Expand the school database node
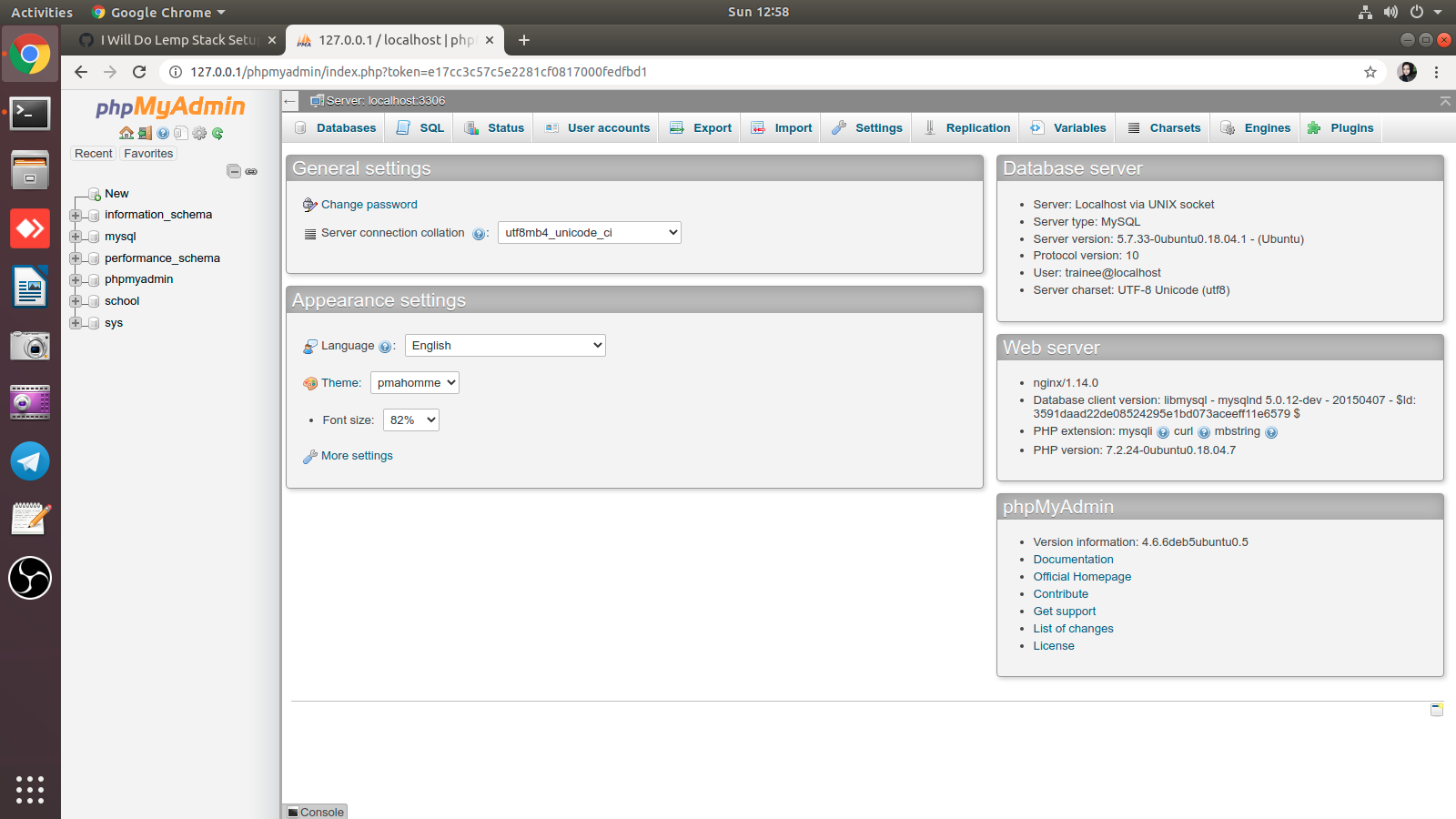The height and width of the screenshot is (819, 1456). click(x=76, y=301)
